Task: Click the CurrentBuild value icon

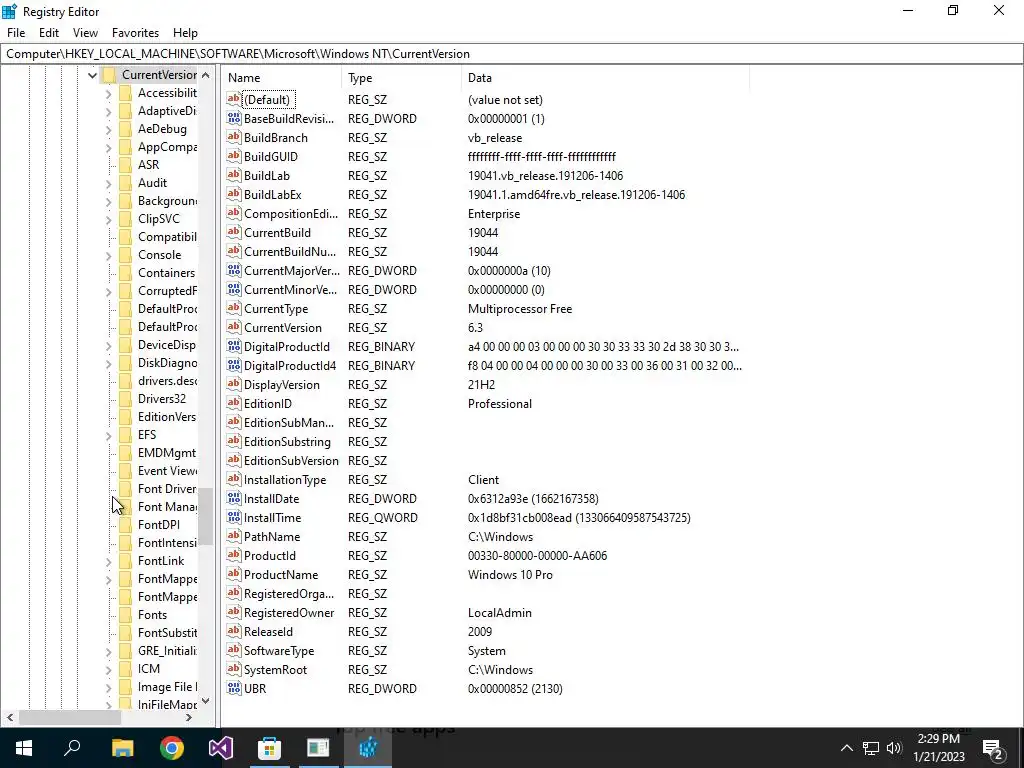Action: [234, 232]
